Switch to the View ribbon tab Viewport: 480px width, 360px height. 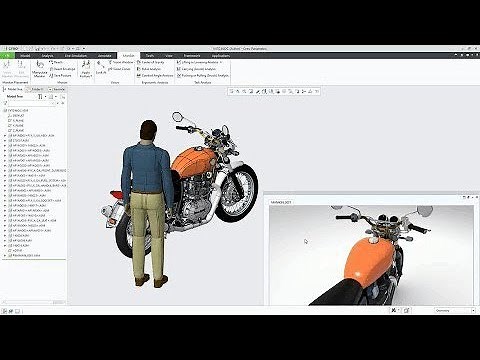[x=169, y=56]
